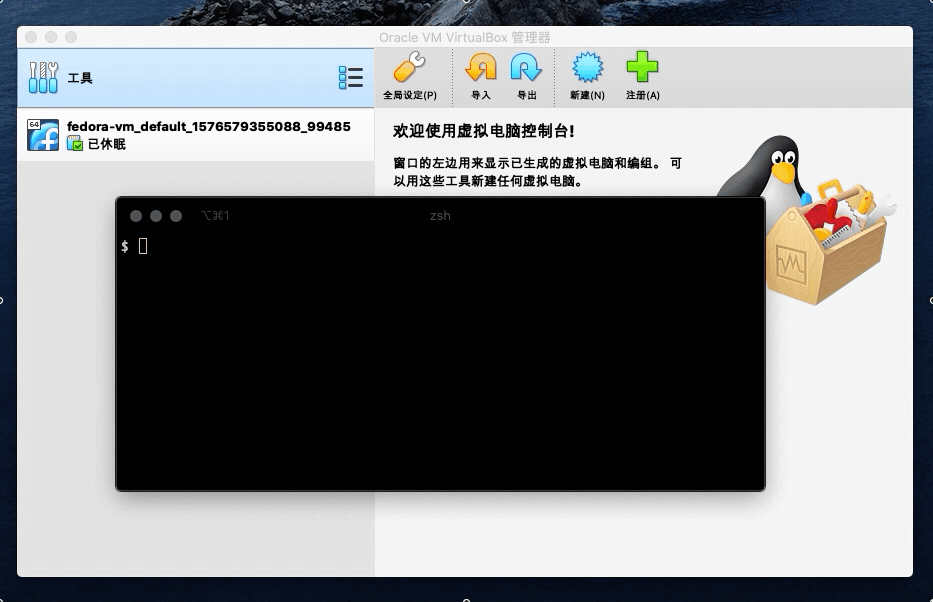Click the welcome heading 欢迎使用虚拟电脑控制台!
This screenshot has width=933, height=602.
(483, 131)
